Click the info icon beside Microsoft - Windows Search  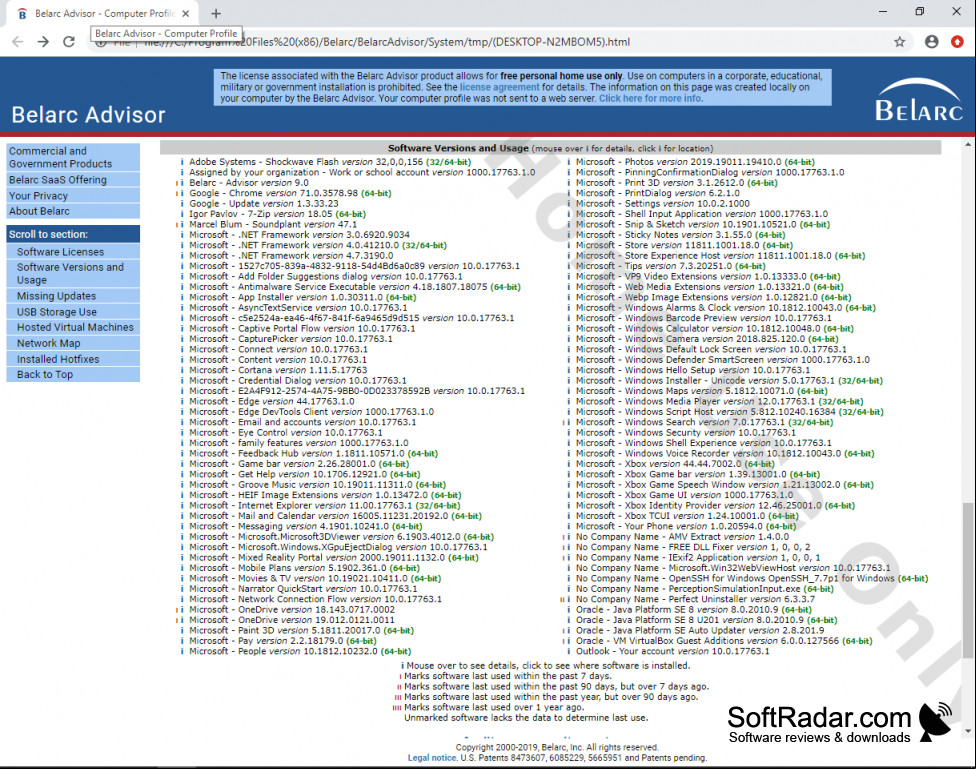pyautogui.click(x=568, y=422)
